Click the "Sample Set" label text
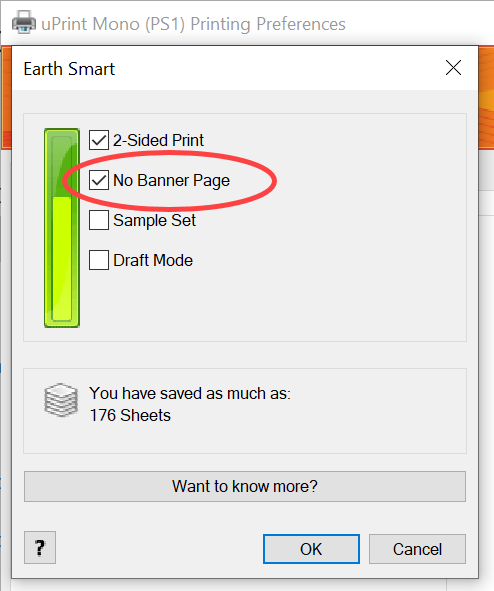 tap(154, 220)
